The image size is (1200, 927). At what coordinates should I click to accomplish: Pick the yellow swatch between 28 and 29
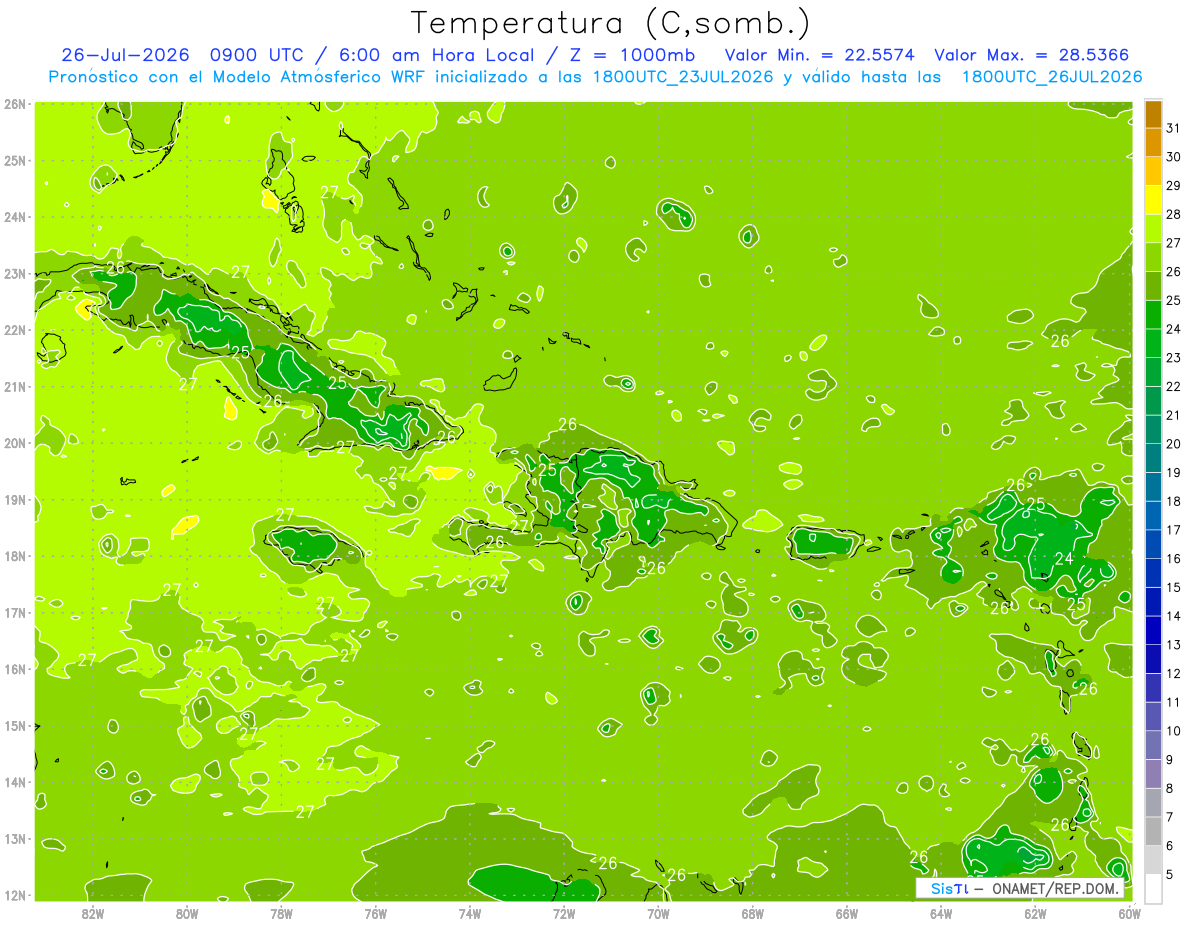1153,200
